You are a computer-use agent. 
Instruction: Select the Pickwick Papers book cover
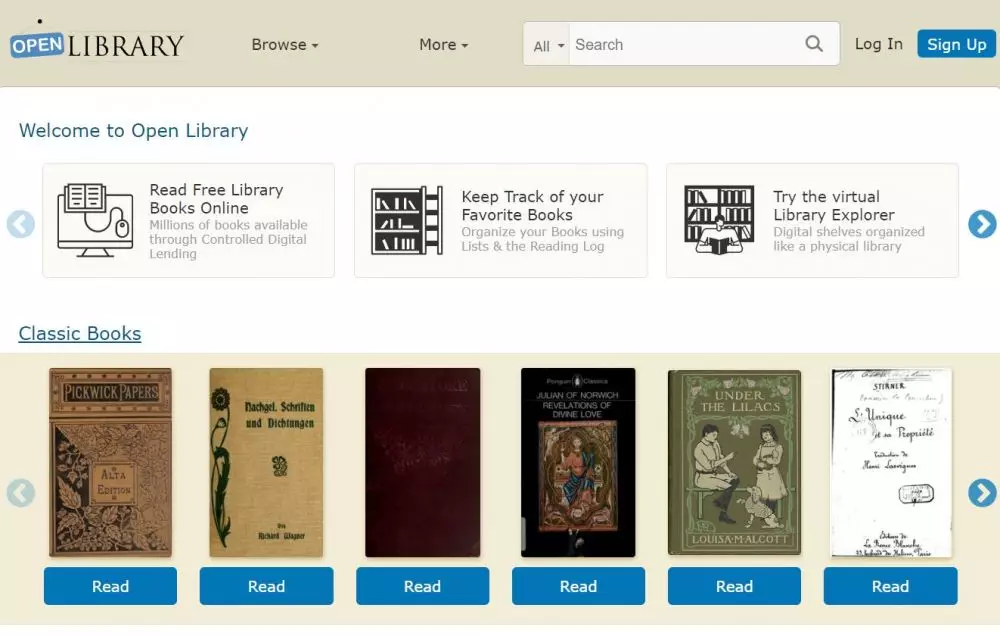pos(110,462)
